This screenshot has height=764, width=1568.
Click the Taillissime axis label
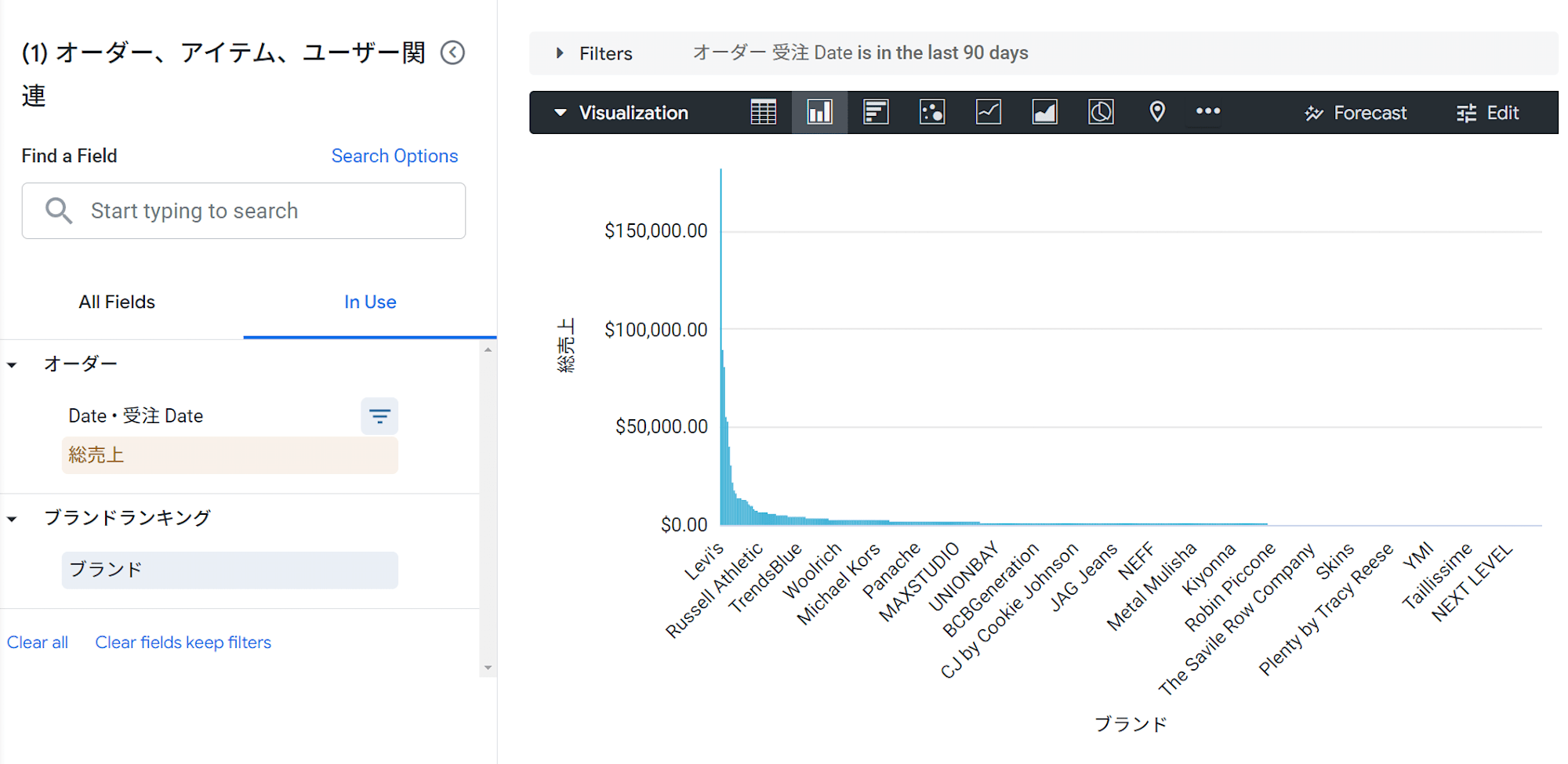coord(1437,577)
